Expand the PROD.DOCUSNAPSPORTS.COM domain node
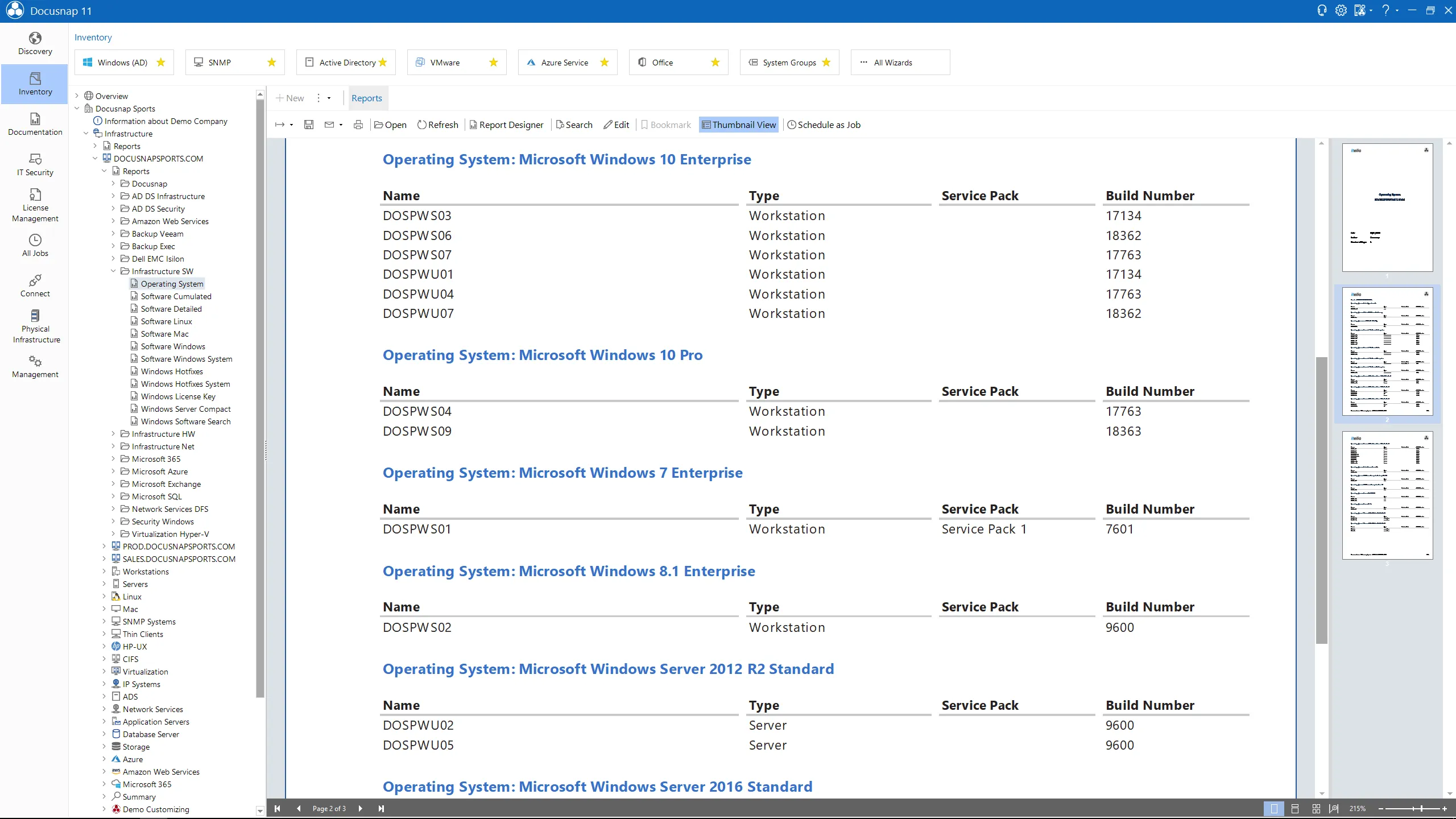1456x819 pixels. (104, 547)
